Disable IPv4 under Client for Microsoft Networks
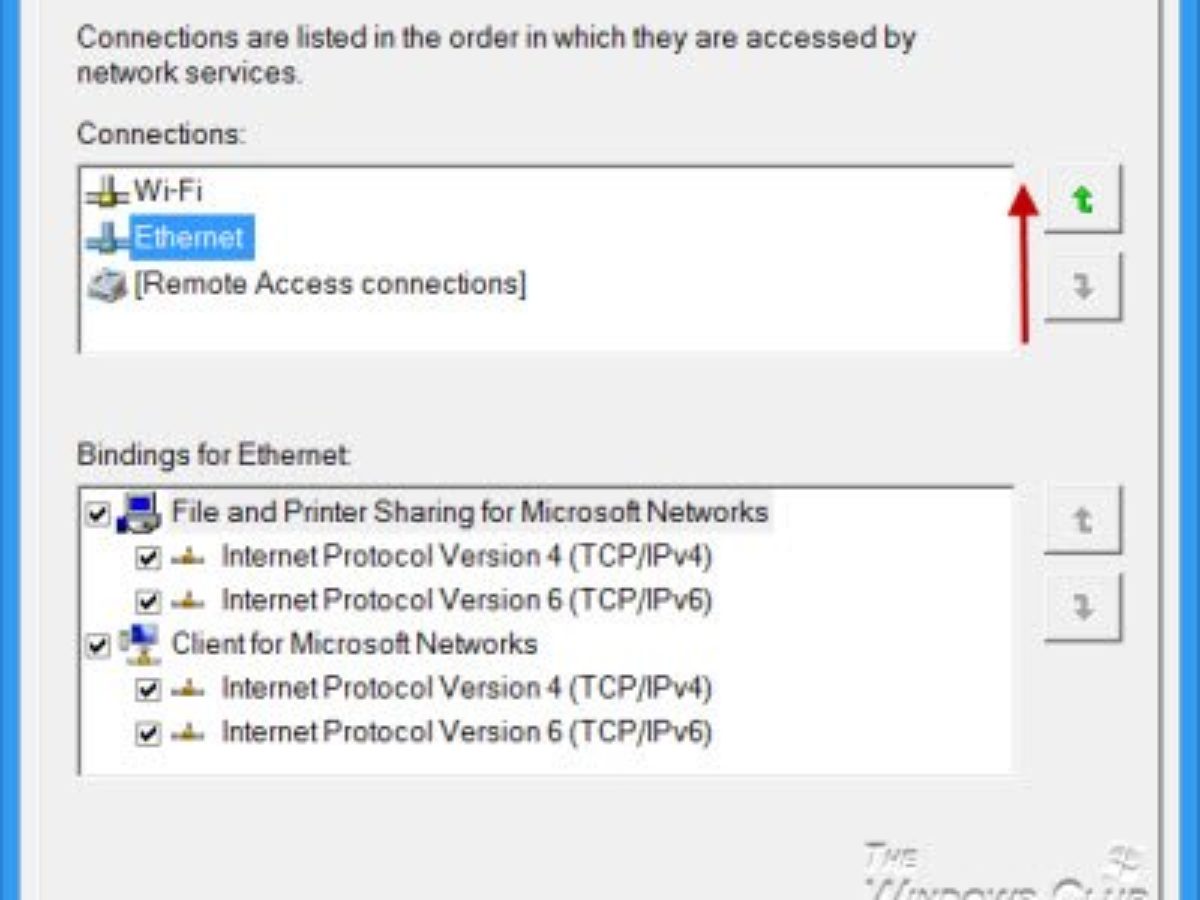1200x900 pixels. 148,690
